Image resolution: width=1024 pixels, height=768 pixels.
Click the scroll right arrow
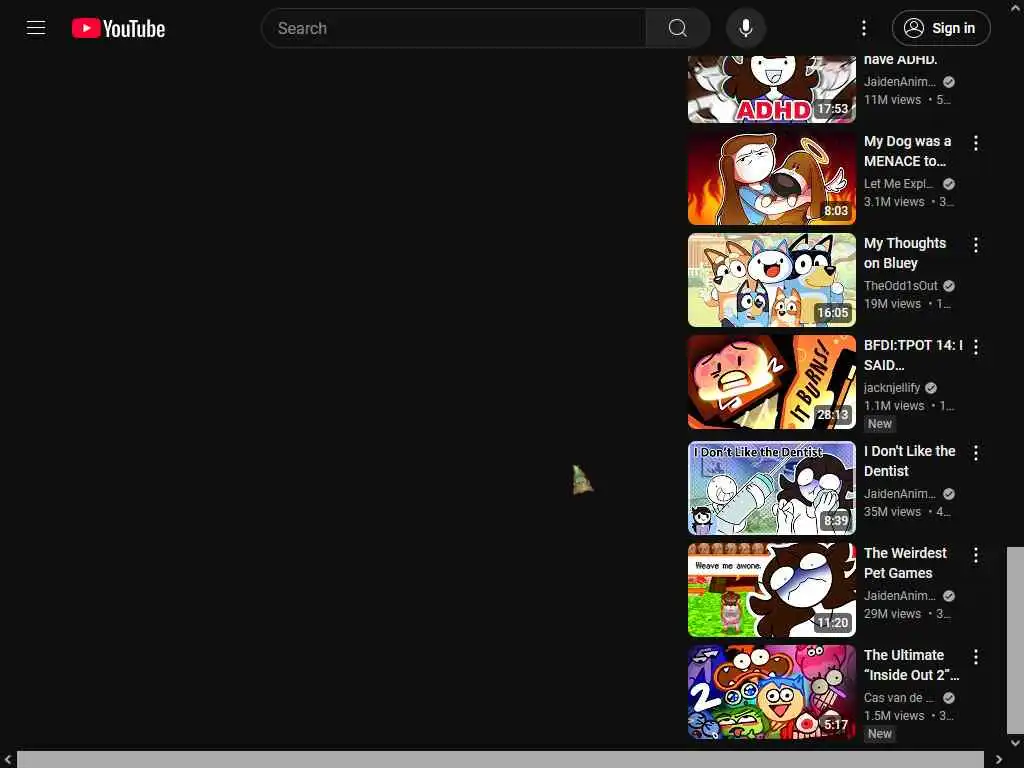point(999,760)
